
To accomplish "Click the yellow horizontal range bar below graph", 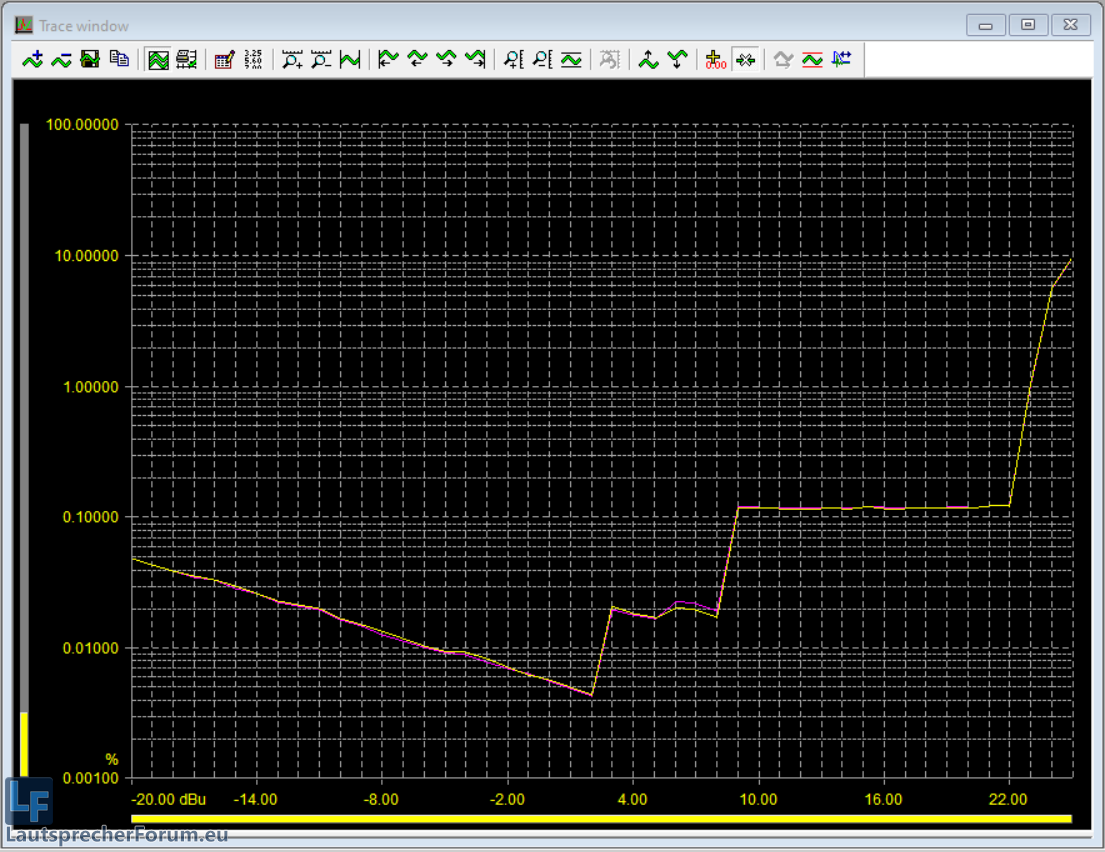I will pyautogui.click(x=602, y=818).
